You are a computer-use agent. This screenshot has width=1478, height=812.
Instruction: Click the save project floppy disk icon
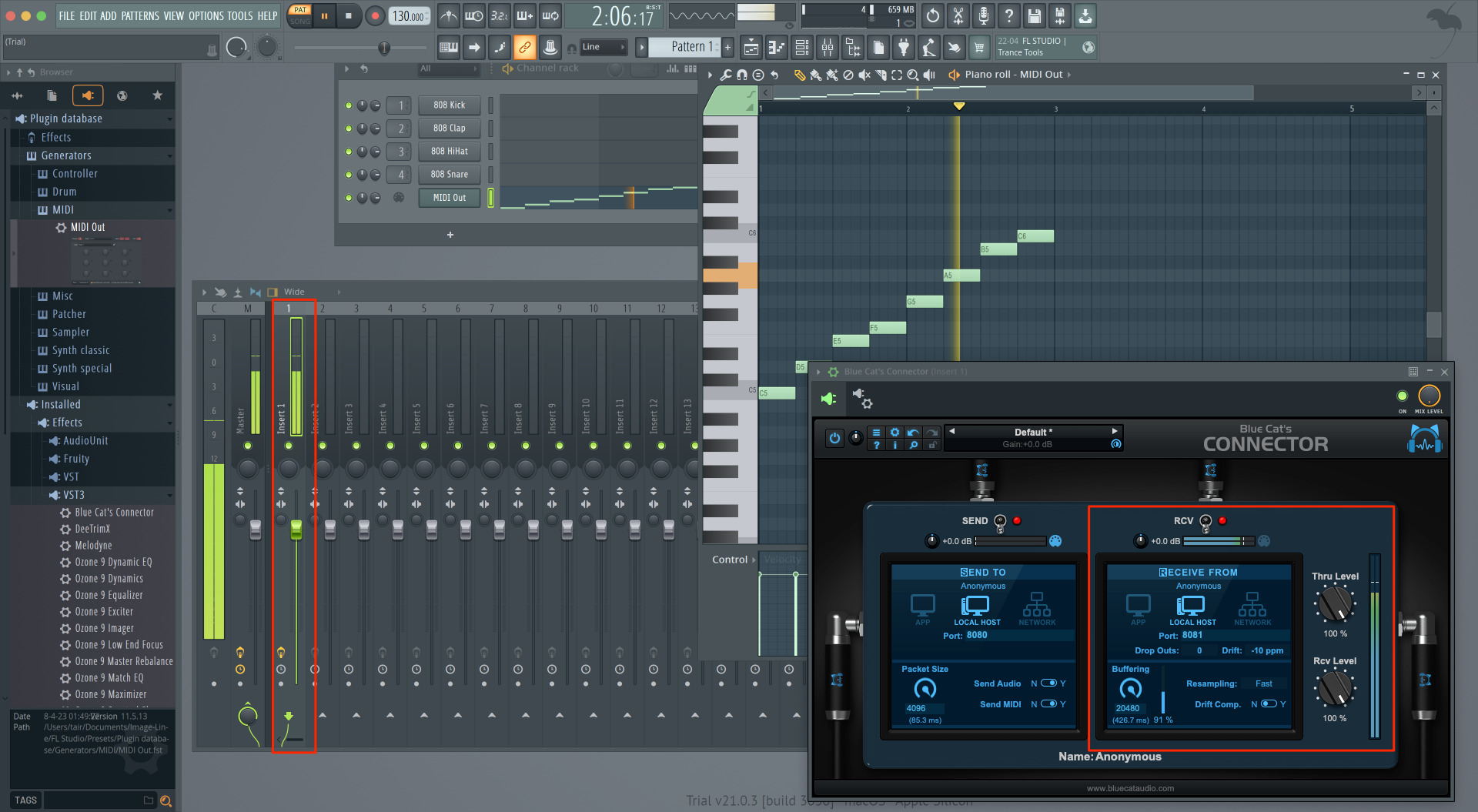1035,16
